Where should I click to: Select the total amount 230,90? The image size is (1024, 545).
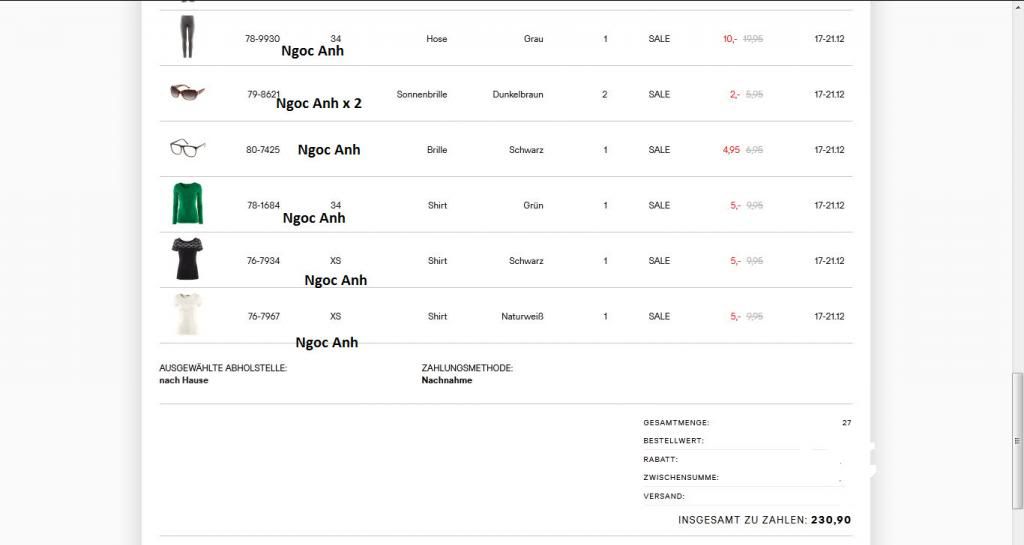tap(831, 520)
